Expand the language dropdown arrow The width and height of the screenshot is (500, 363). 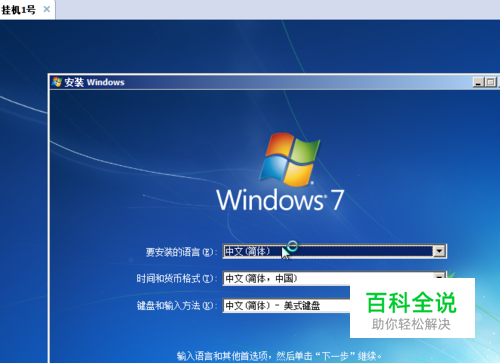click(439, 251)
